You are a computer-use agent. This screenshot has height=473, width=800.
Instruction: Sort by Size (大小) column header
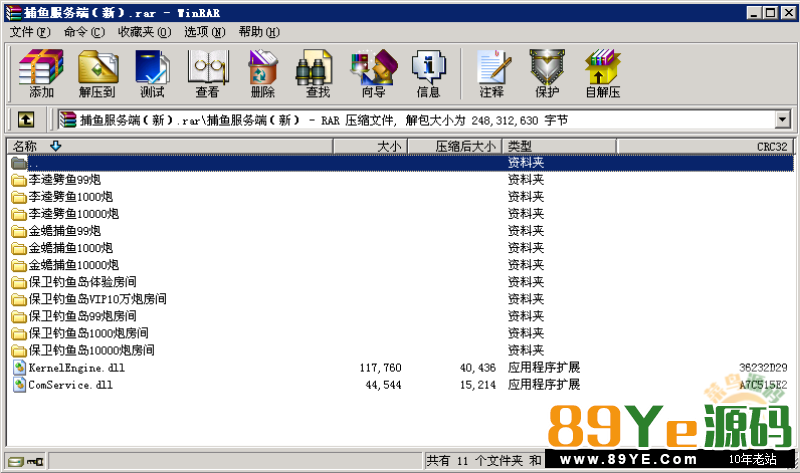pyautogui.click(x=370, y=146)
